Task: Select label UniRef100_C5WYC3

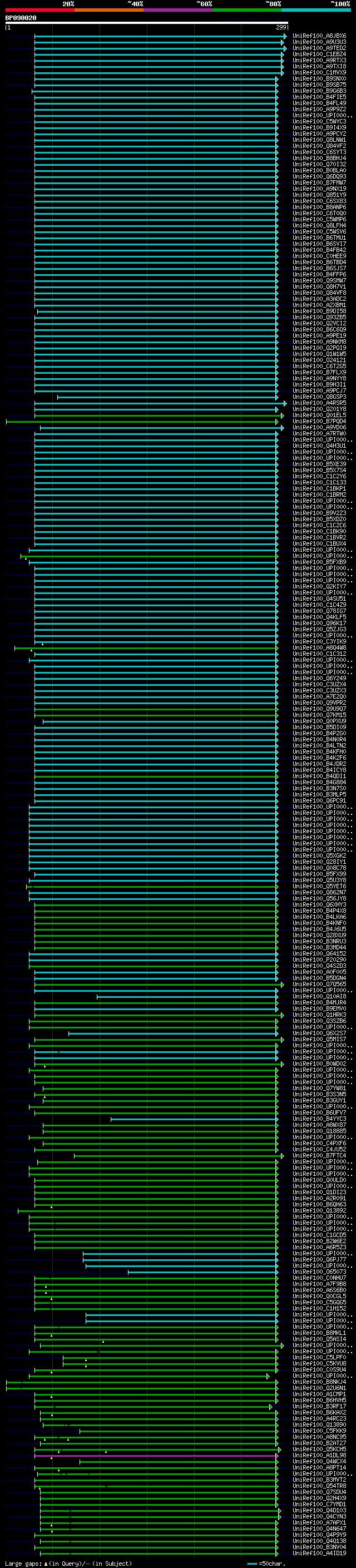Action: [x=319, y=122]
